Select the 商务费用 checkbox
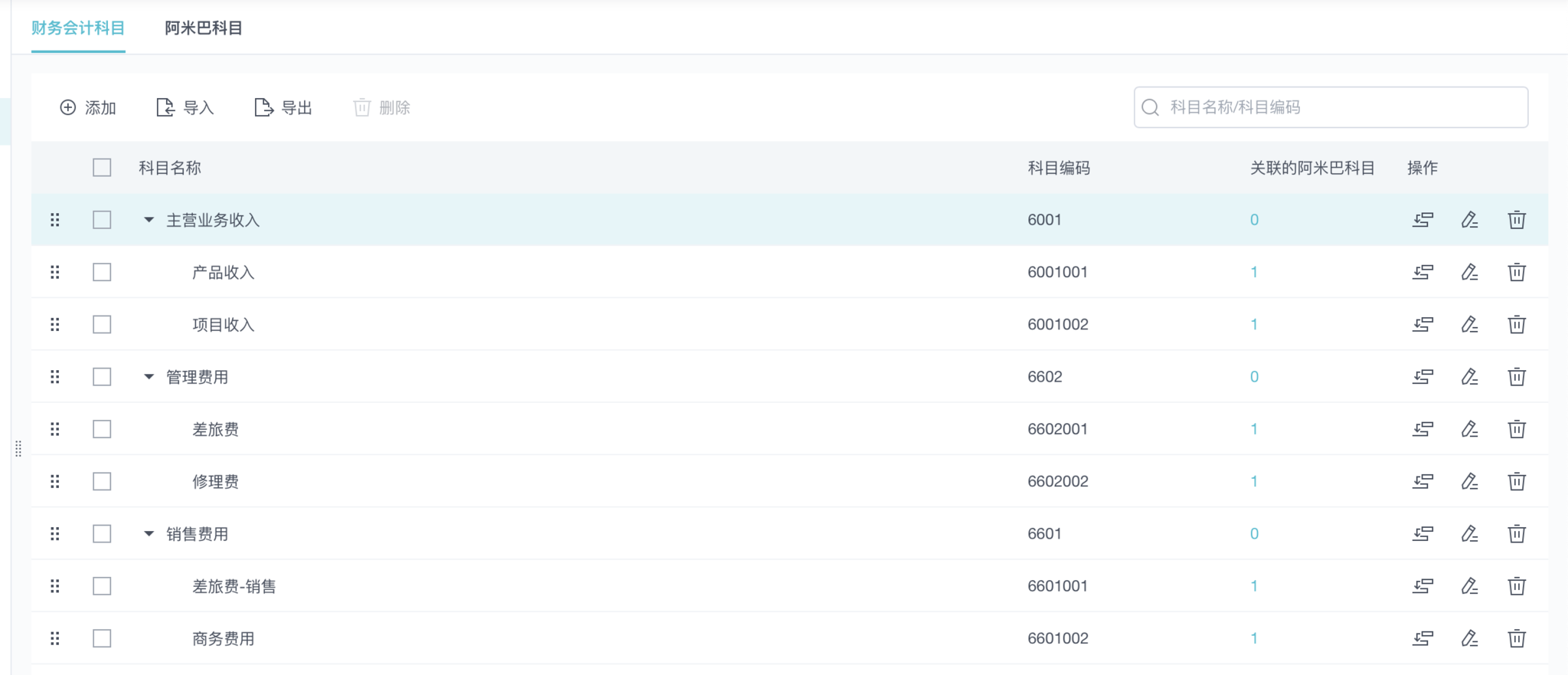This screenshot has height=675, width=1568. (x=102, y=638)
